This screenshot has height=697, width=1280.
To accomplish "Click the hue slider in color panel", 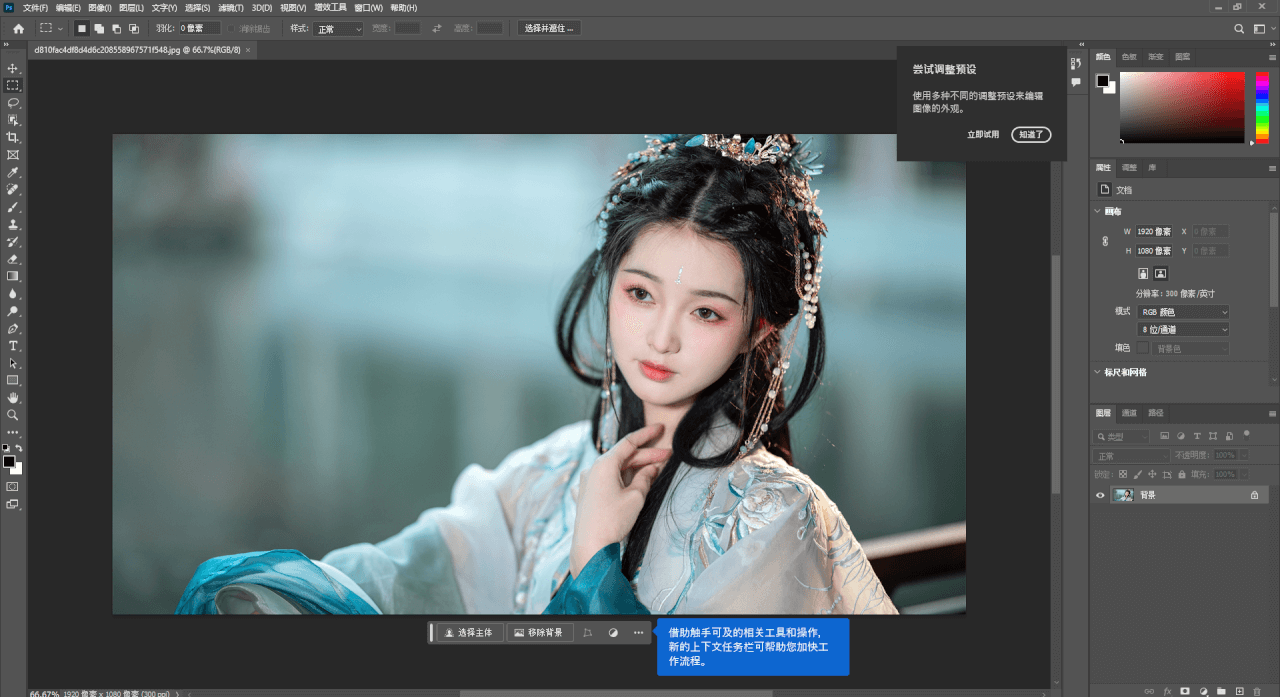I will (x=1263, y=107).
